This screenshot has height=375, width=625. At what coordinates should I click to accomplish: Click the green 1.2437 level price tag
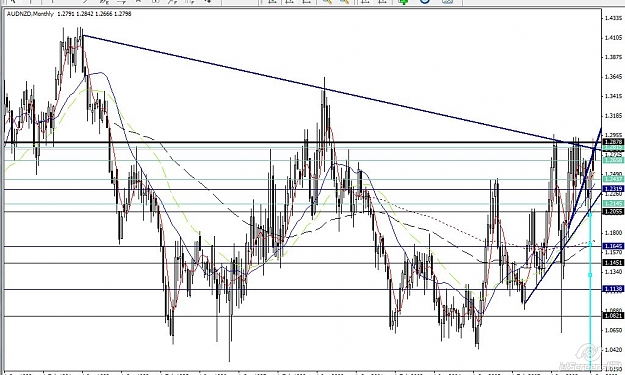613,179
